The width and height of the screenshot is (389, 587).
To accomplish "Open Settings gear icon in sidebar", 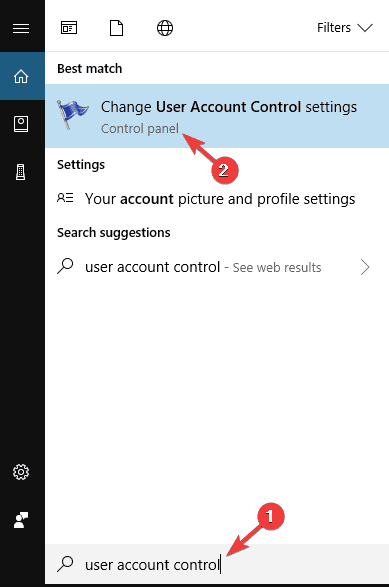I will (x=21, y=472).
